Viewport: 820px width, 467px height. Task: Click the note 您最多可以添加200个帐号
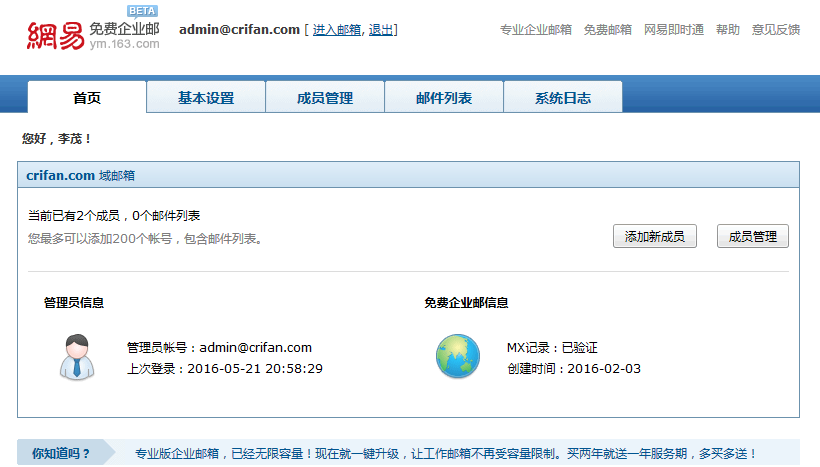145,239
